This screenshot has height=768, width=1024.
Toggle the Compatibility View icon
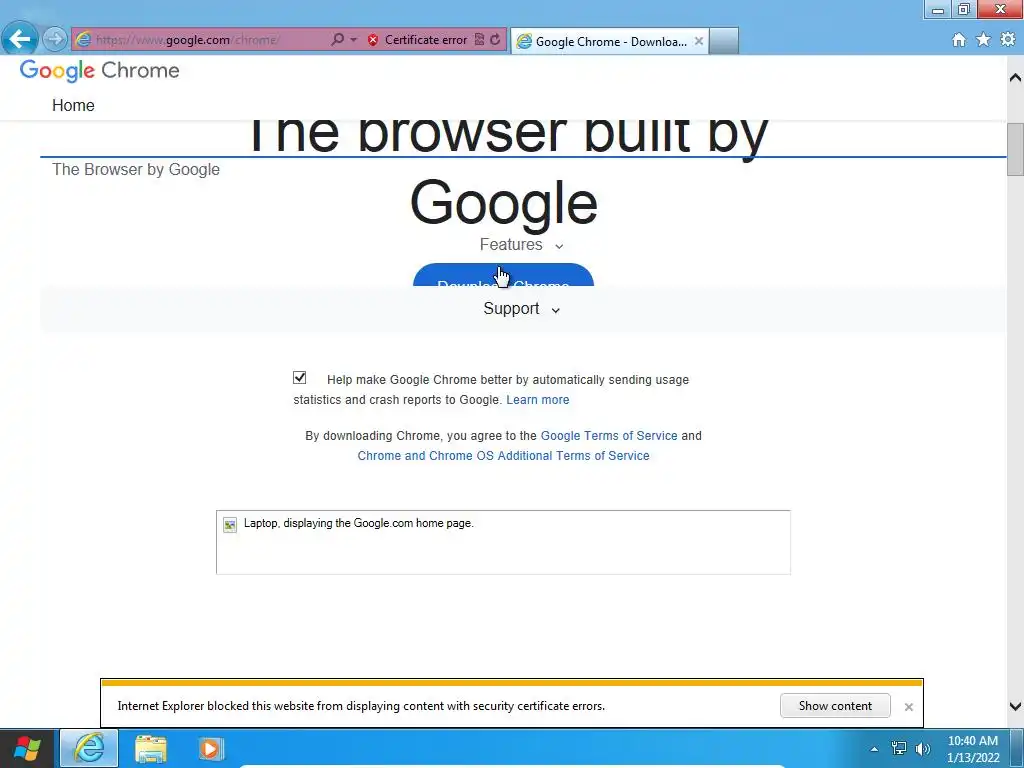coord(479,40)
